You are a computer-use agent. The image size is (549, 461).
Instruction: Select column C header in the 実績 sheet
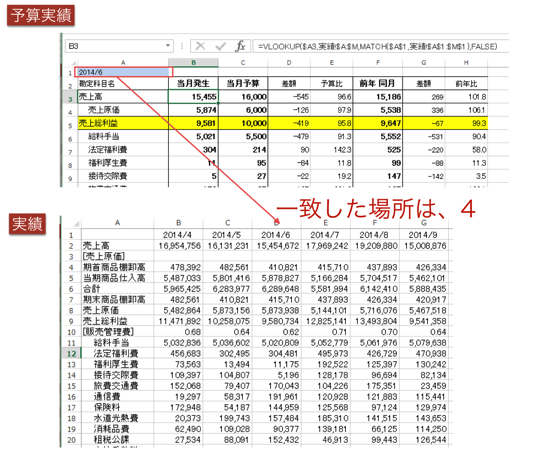228,223
